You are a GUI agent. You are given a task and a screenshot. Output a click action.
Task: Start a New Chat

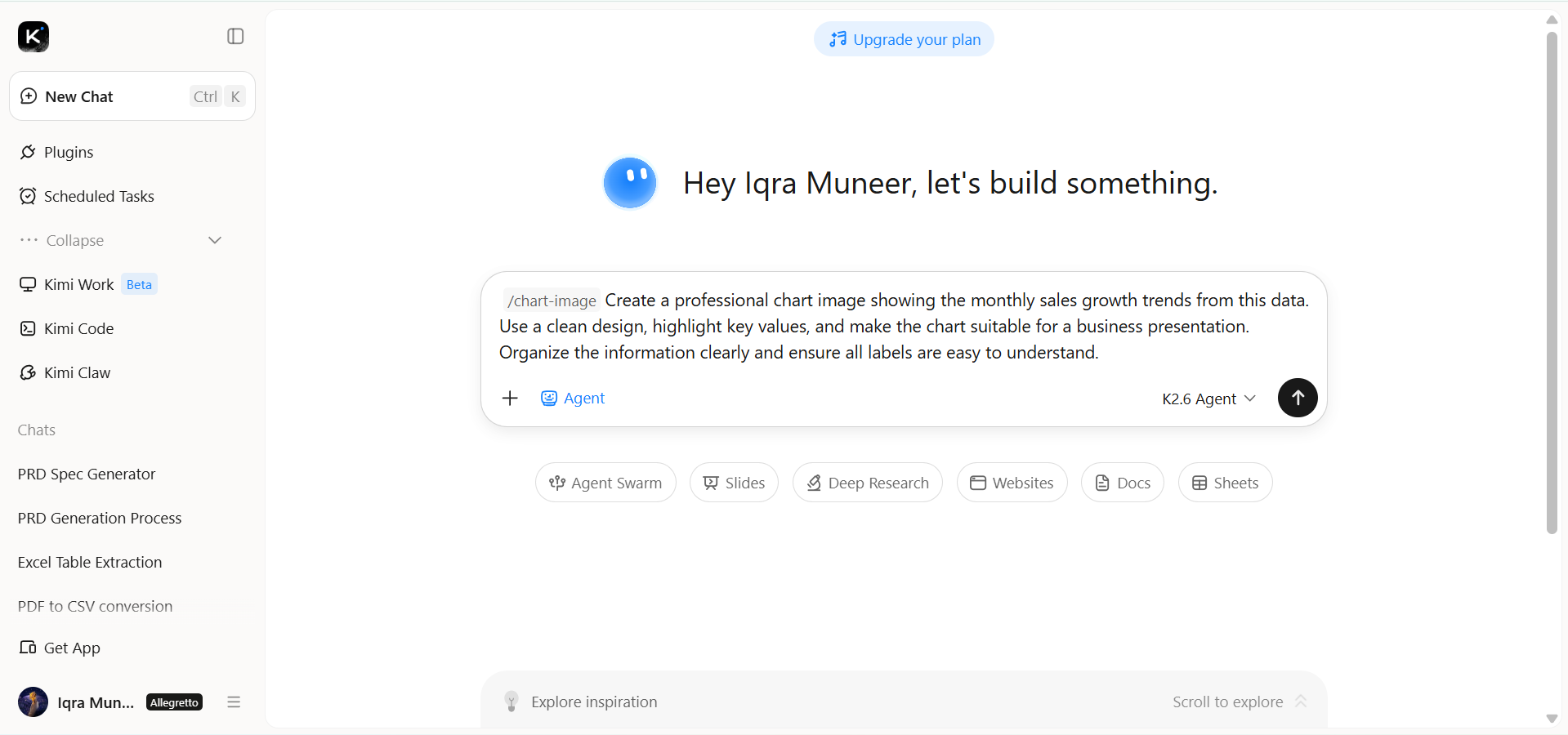(132, 96)
